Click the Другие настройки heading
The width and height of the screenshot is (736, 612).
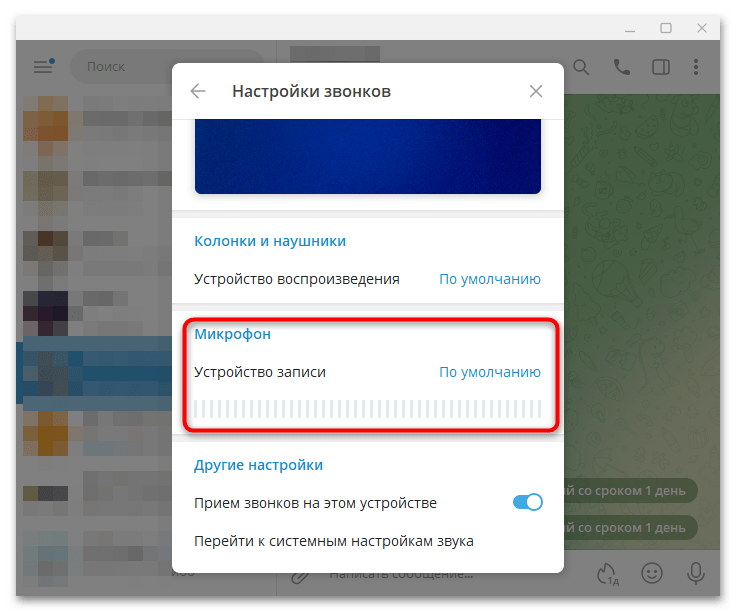click(258, 465)
